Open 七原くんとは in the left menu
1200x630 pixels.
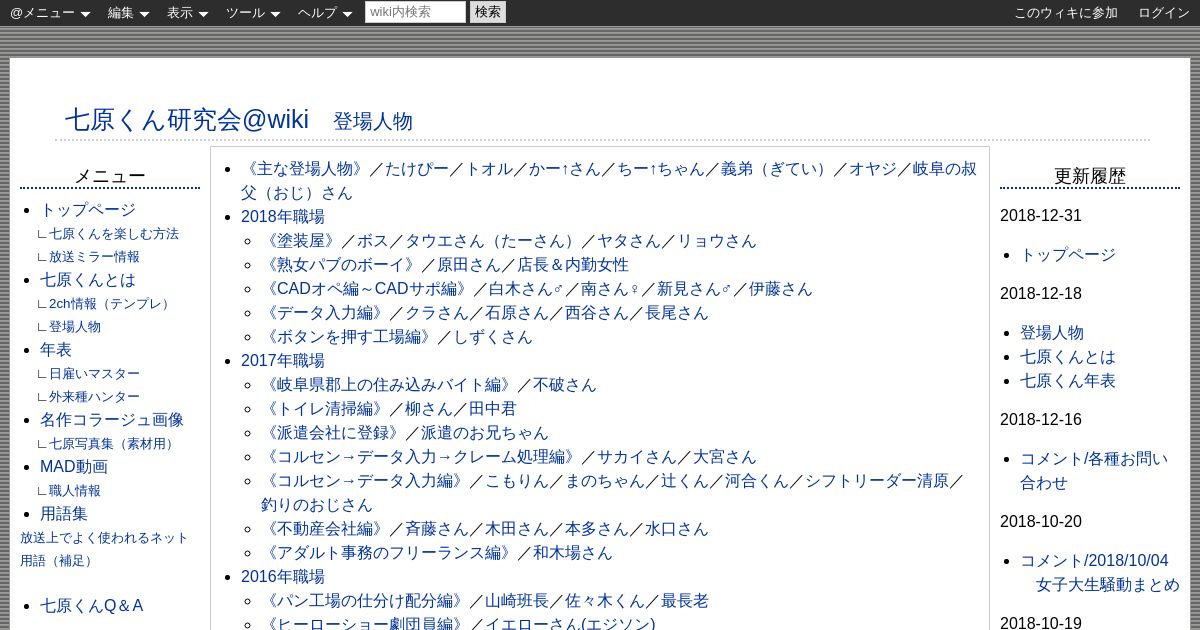click(x=88, y=280)
